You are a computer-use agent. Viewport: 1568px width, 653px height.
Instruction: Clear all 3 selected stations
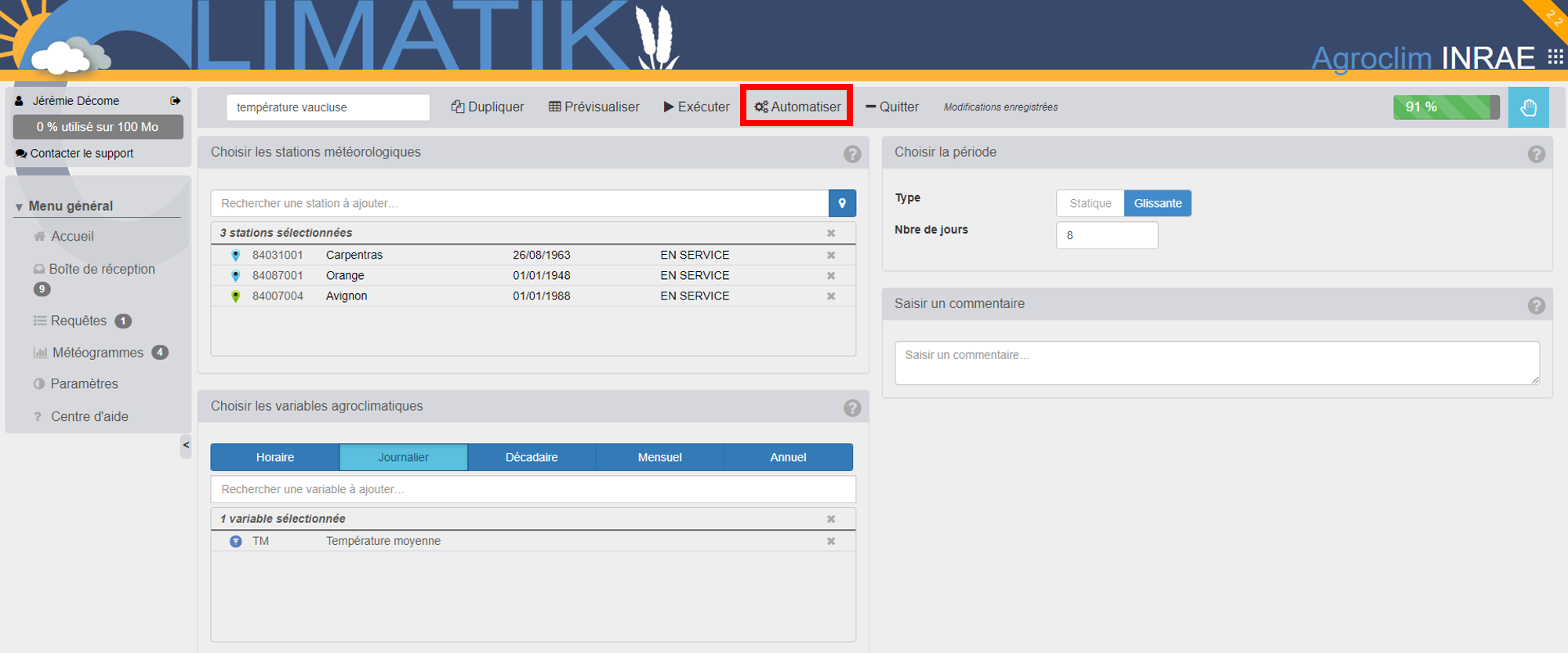click(830, 234)
